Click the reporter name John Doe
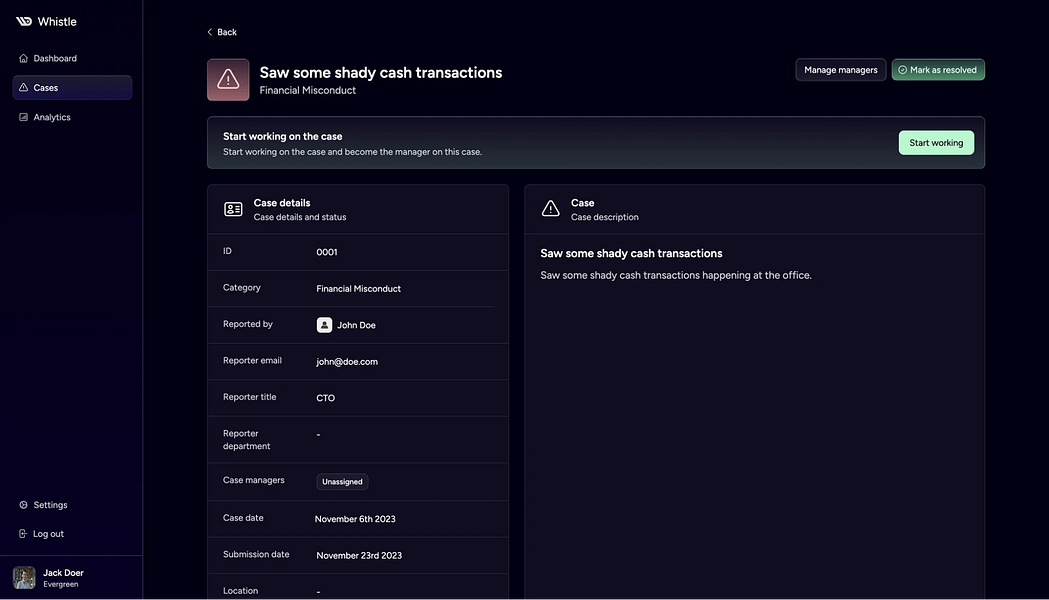 356,325
